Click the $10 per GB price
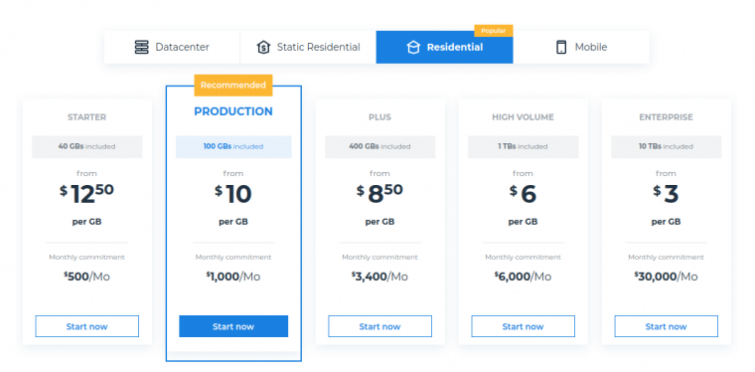 tap(234, 194)
